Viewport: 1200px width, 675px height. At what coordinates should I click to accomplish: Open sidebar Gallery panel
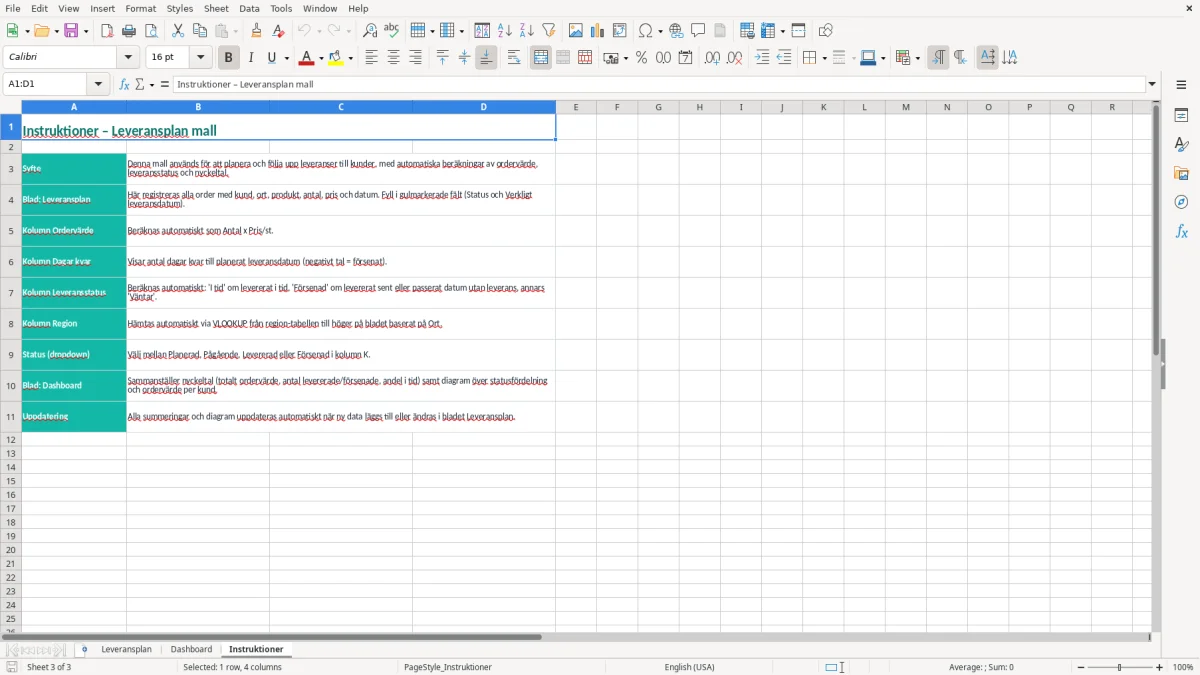point(1181,173)
